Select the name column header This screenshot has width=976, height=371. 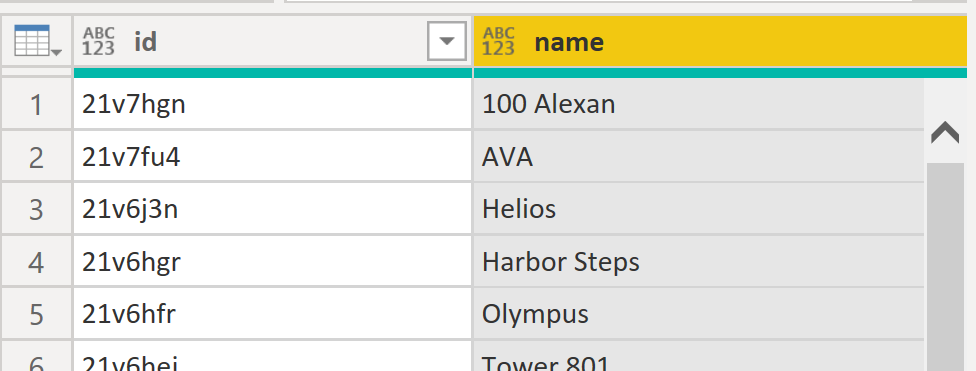[x=720, y=41]
